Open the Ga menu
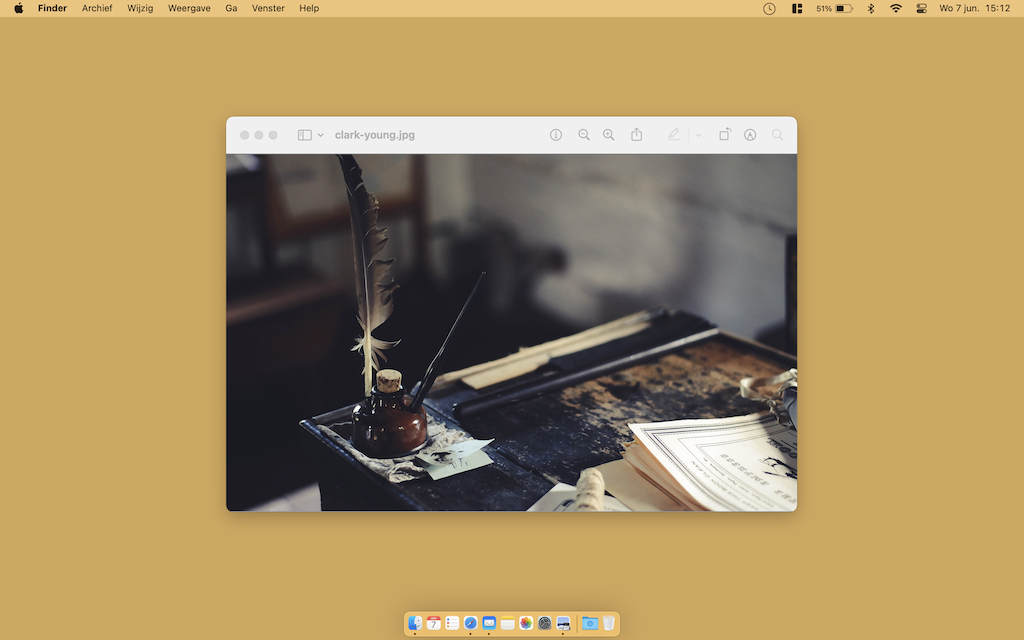This screenshot has height=640, width=1024. [231, 8]
